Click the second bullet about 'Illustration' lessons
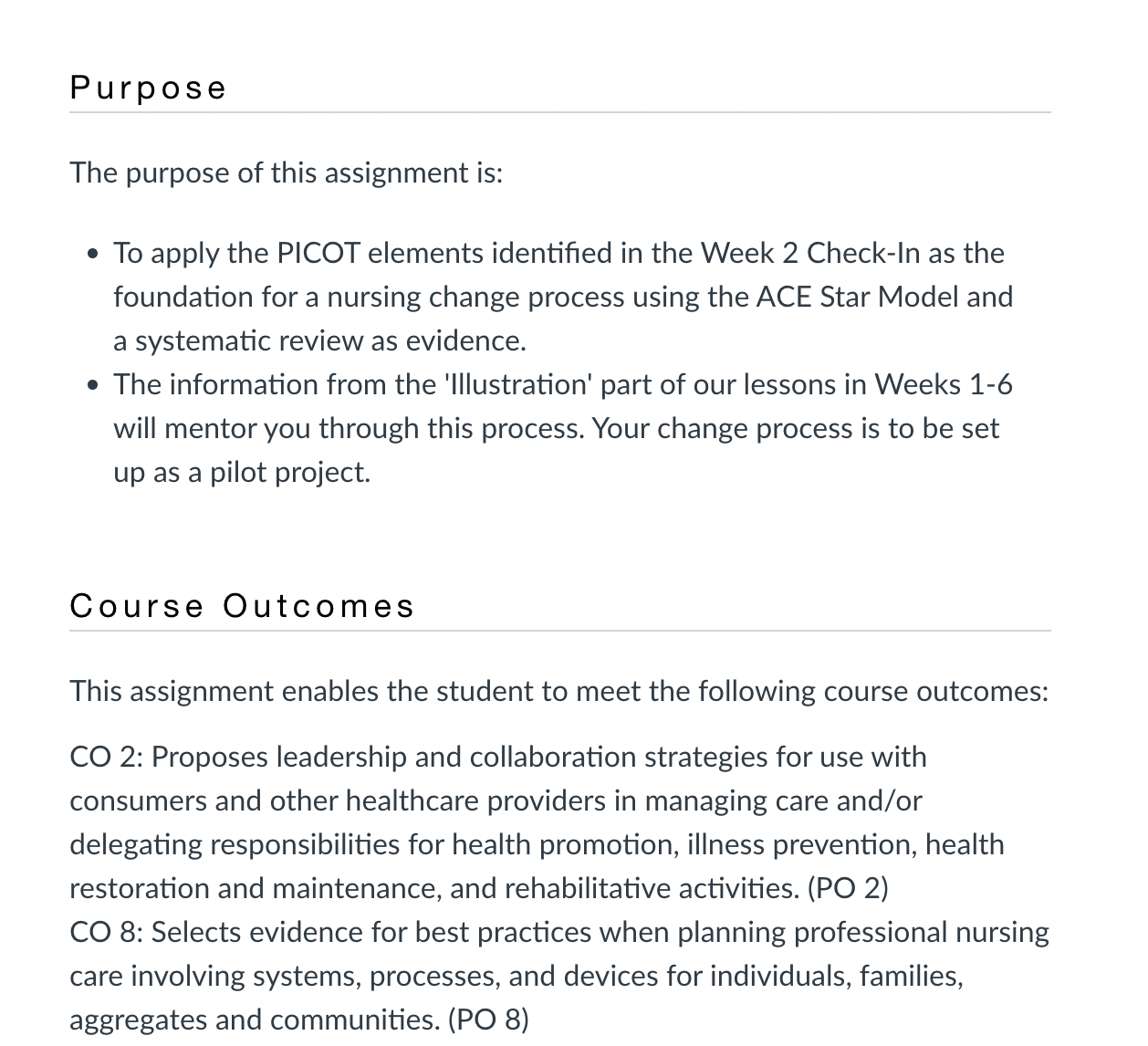Screen dimensions: 1148x1046 [562, 428]
